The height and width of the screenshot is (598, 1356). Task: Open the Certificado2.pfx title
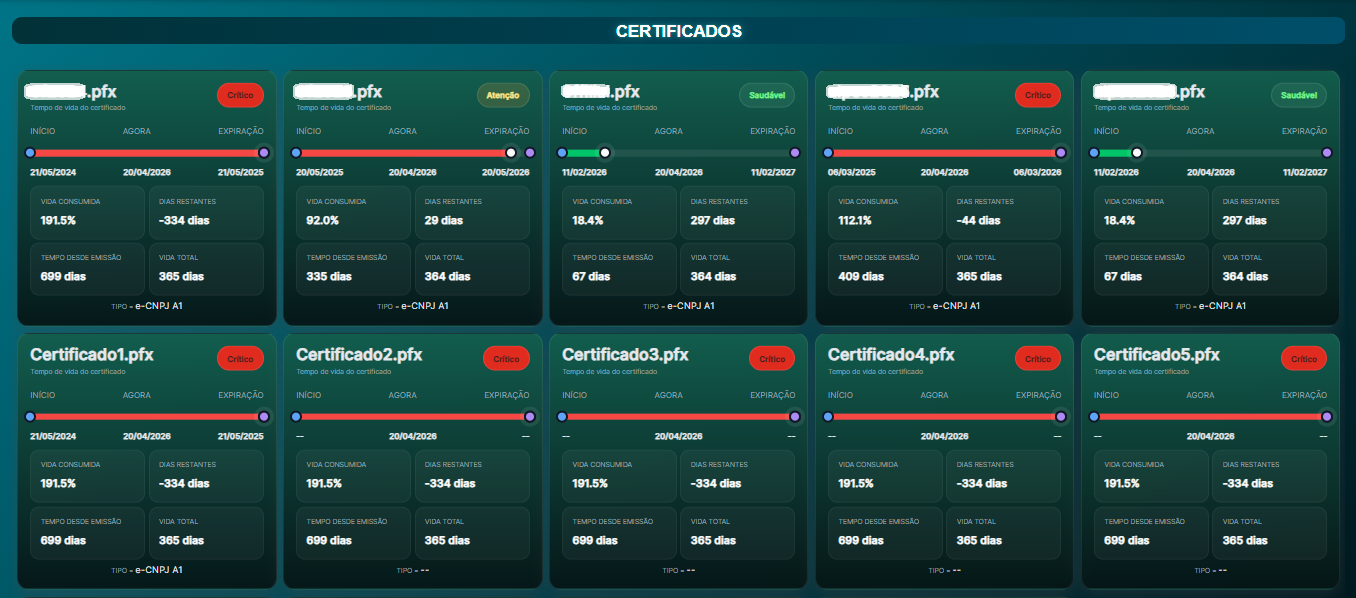(x=359, y=354)
